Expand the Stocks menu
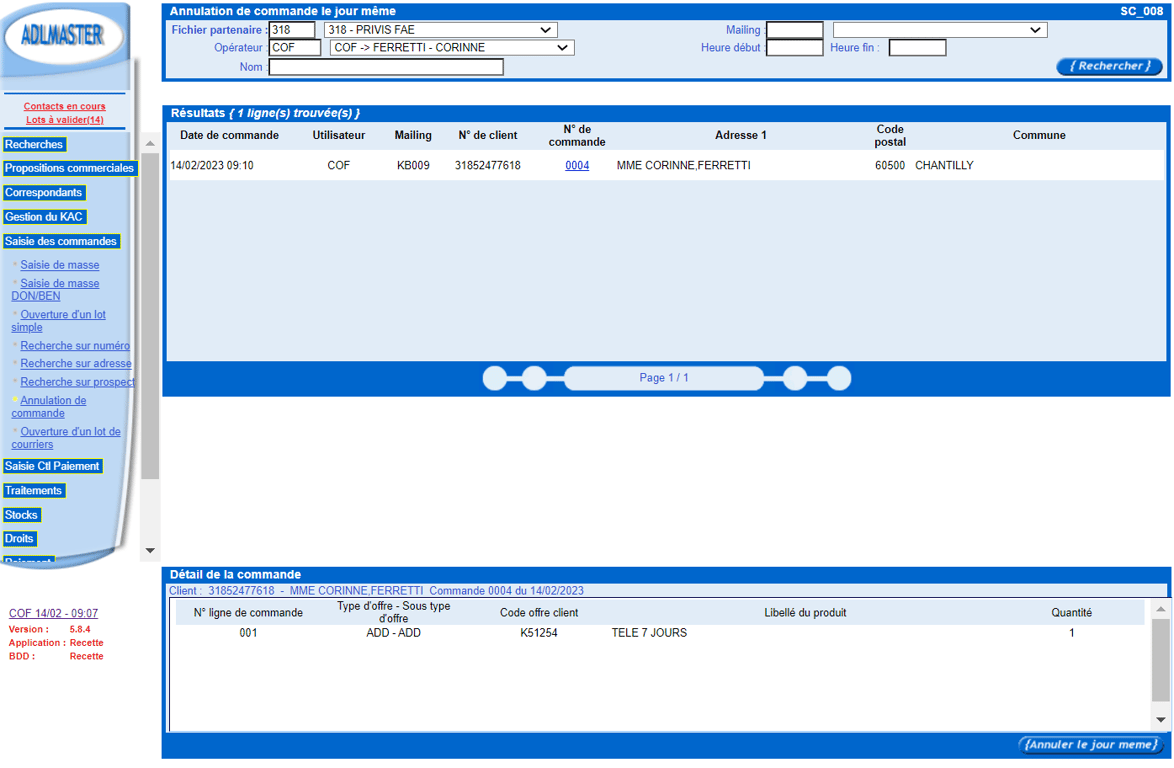Screen dimensions: 1174x768 (21, 515)
